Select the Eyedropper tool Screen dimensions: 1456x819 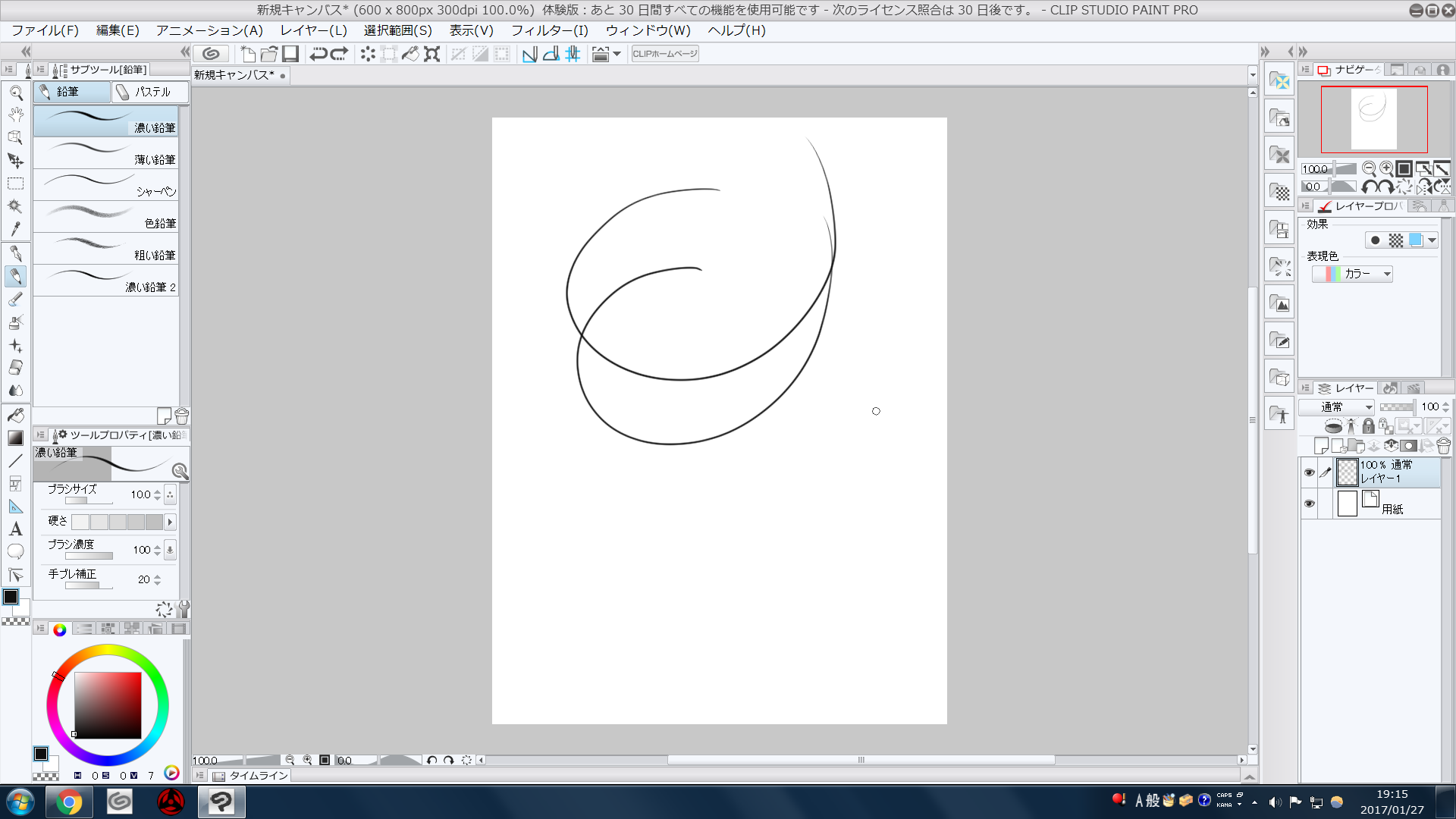15,229
